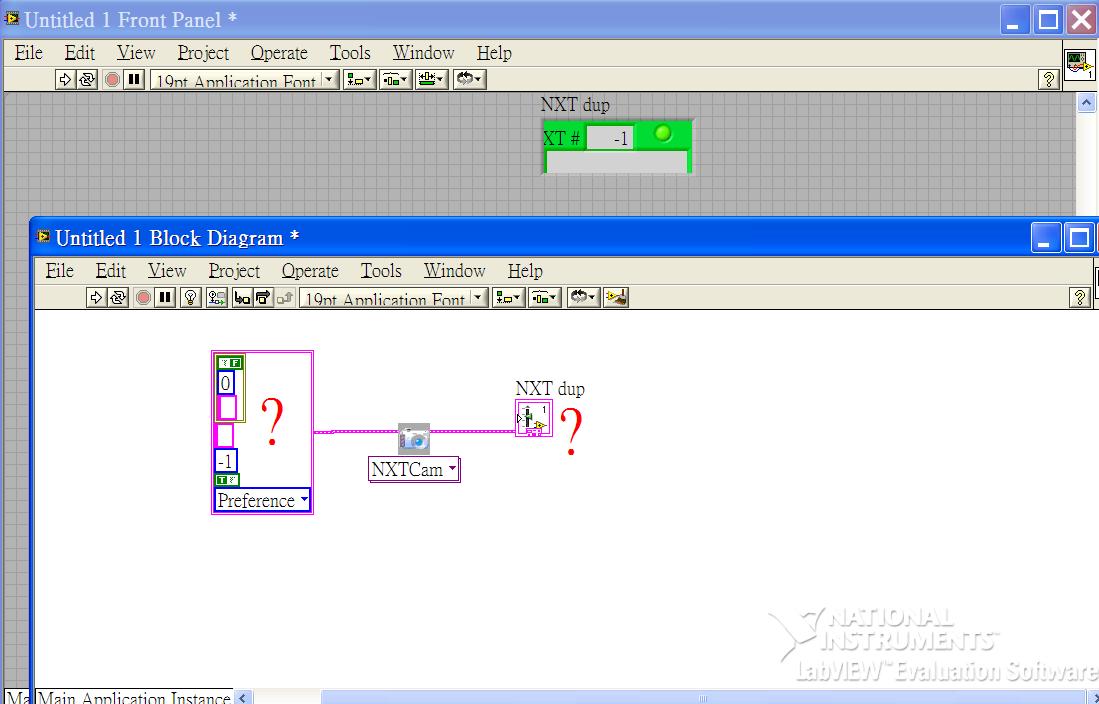Click Clean Up Diagram broom icon
The width and height of the screenshot is (1099, 704).
pyautogui.click(x=616, y=297)
